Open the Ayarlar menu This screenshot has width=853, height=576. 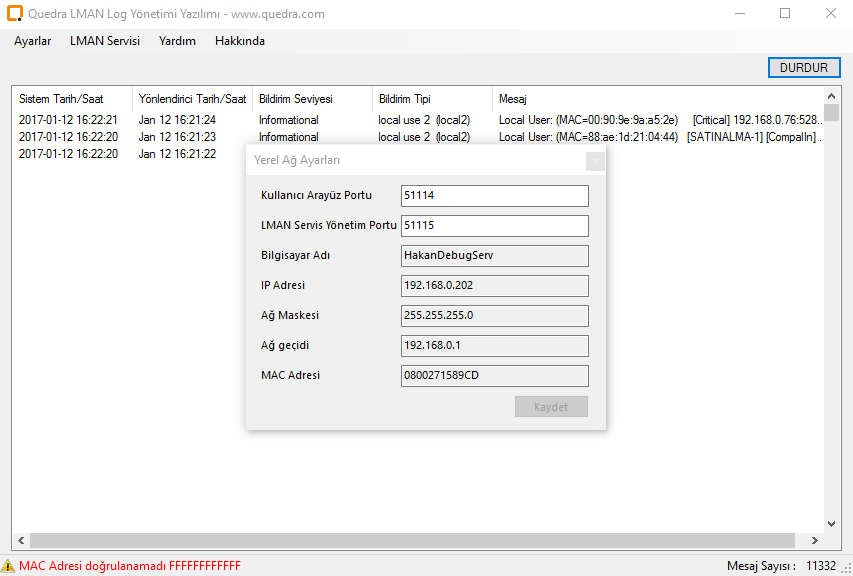[32, 41]
